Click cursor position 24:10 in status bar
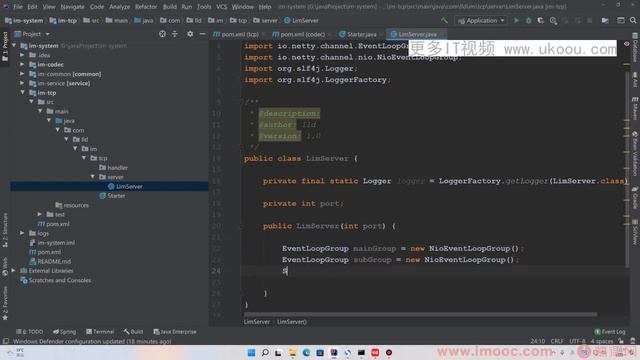This screenshot has width=640, height=360. coord(538,341)
